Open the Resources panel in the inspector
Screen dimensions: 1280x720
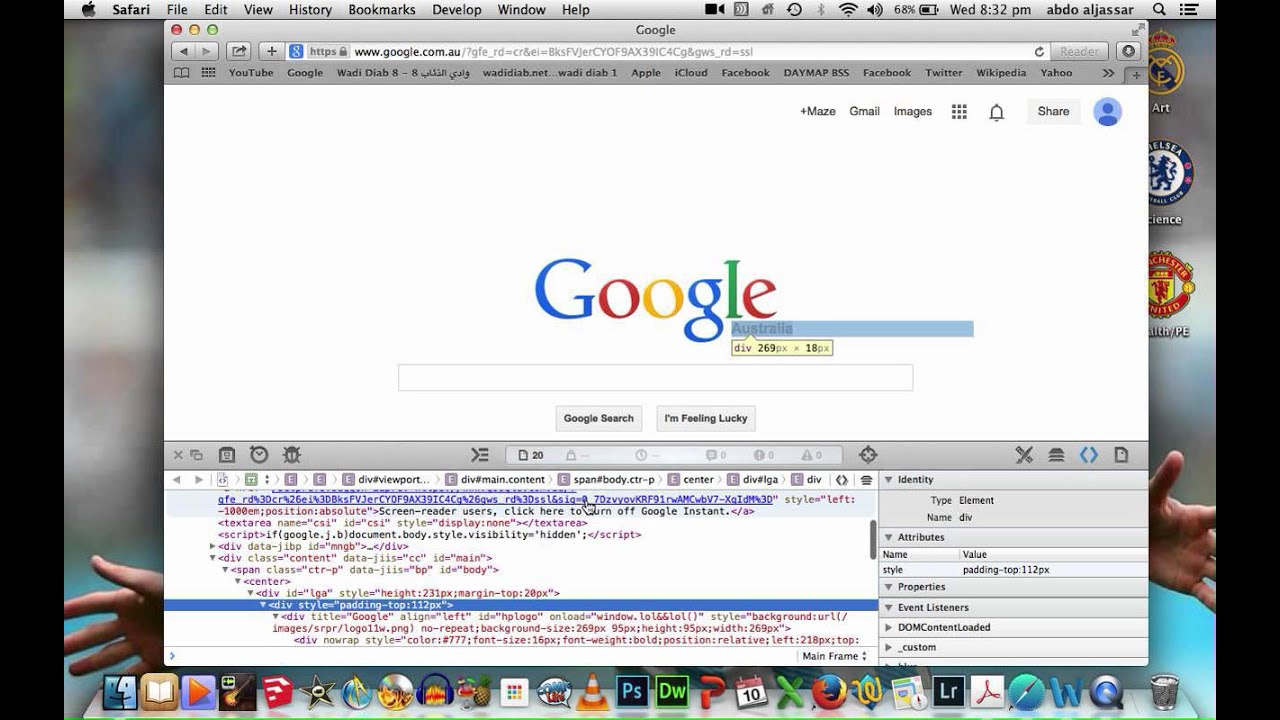tap(227, 455)
